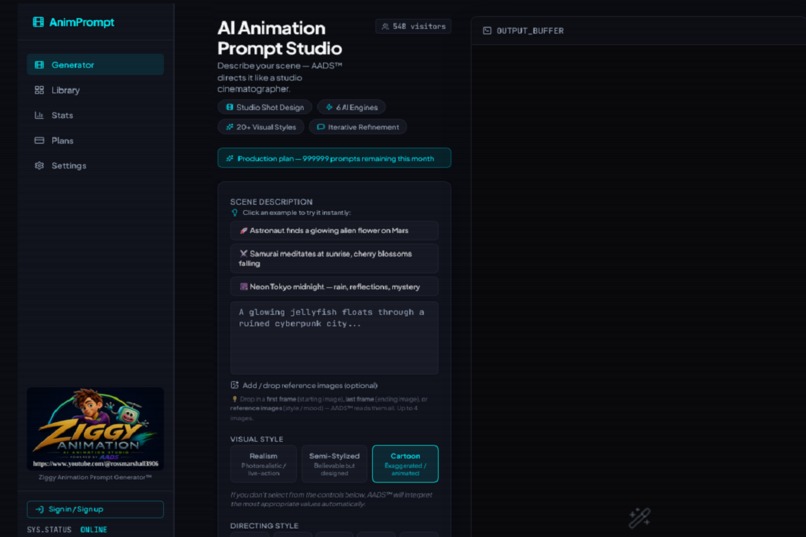Click the Generator film icon
806x537 pixels.
pos(39,65)
